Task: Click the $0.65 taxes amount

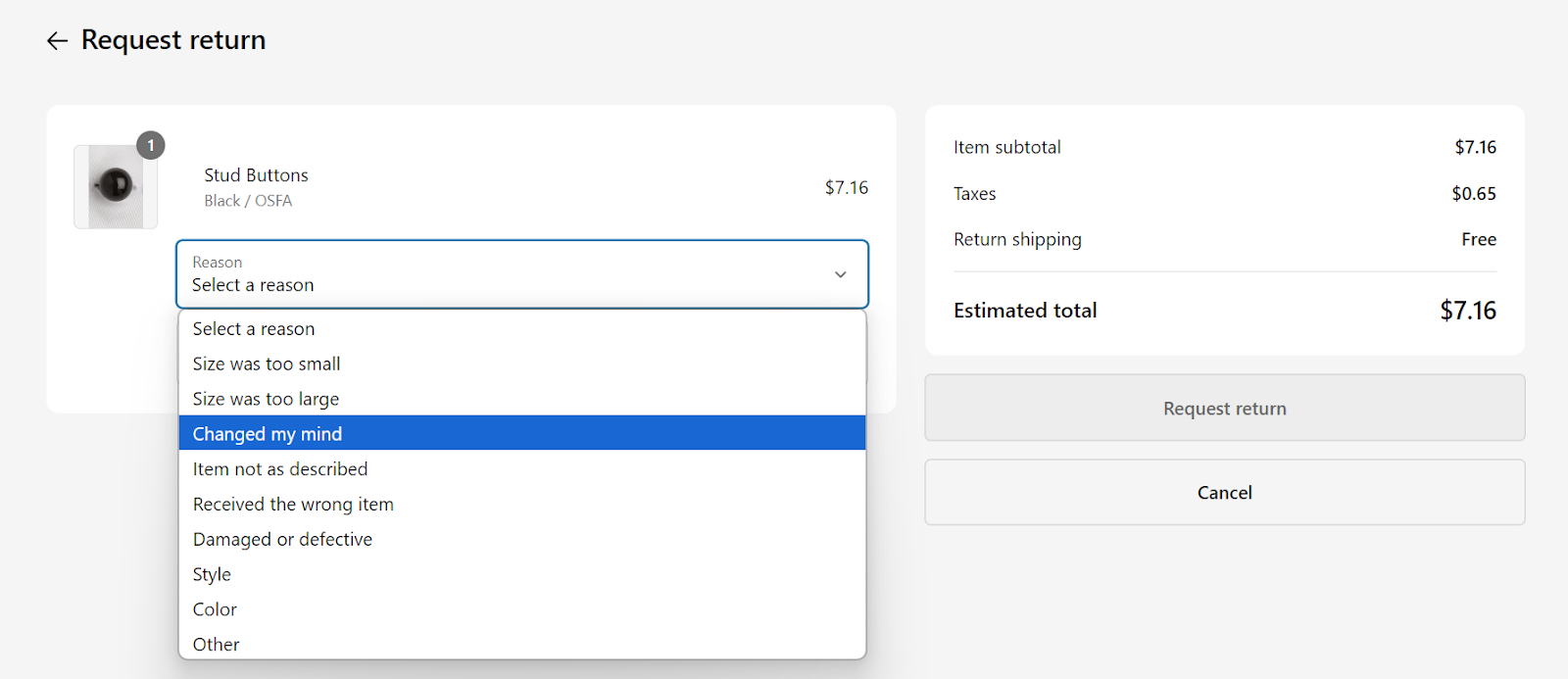Action: tap(1474, 193)
